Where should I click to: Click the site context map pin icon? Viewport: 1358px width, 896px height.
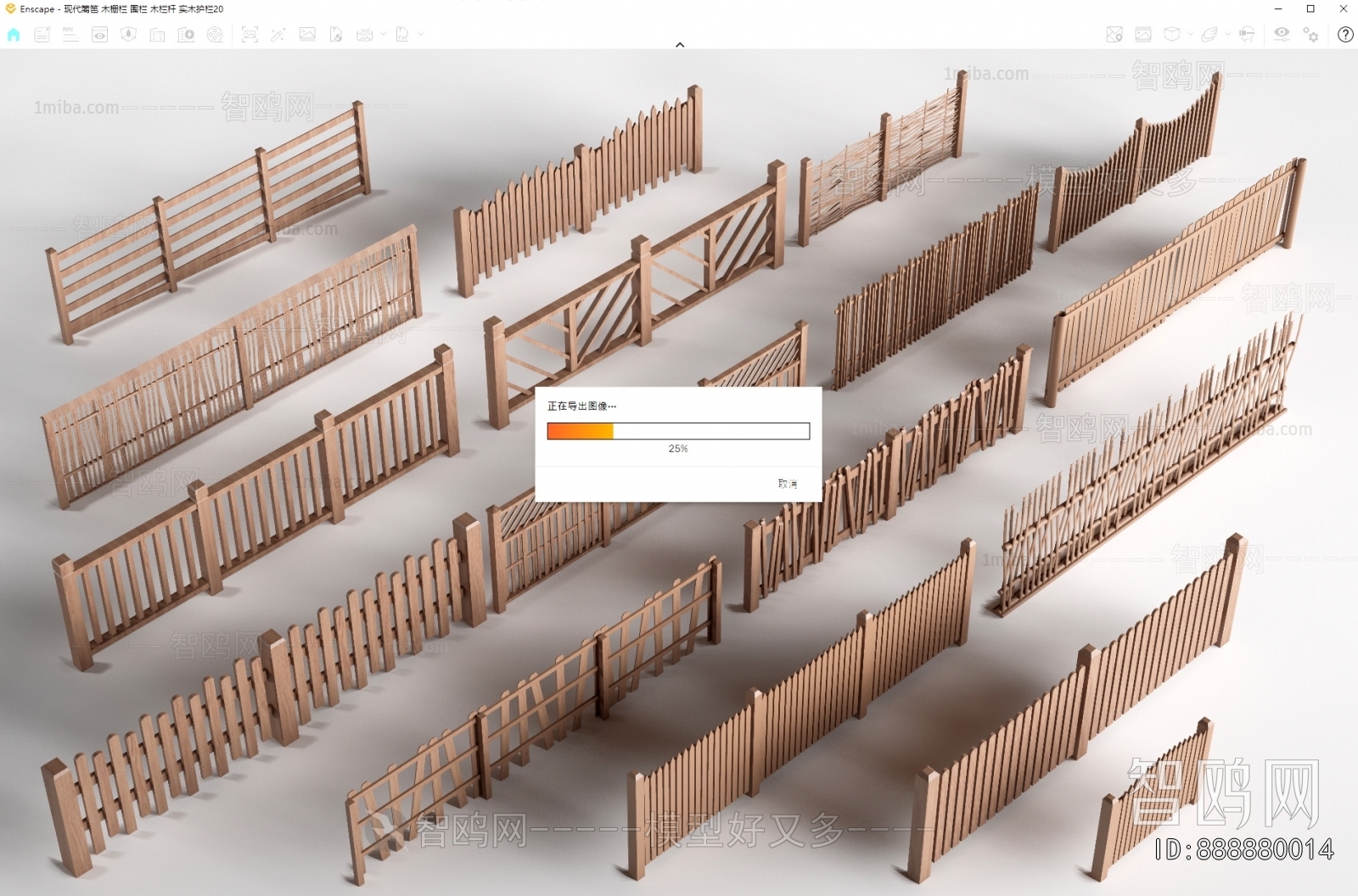pyautogui.click(x=1114, y=35)
